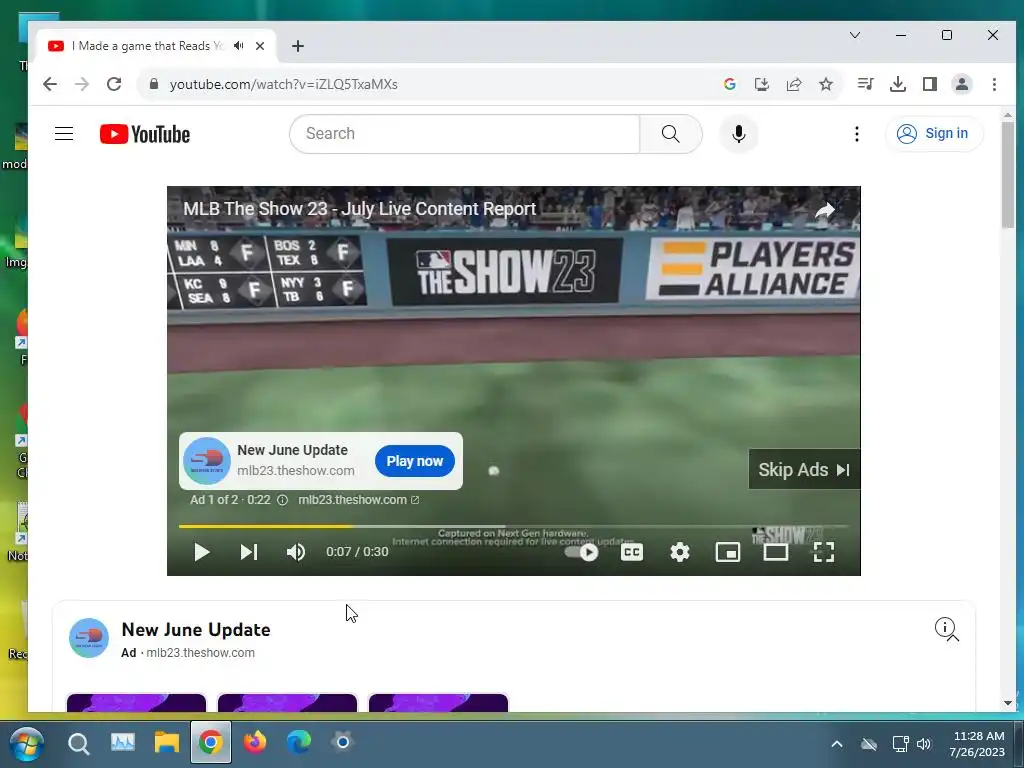Mute the tab audio speaker icon
This screenshot has height=768, width=1024.
239,46
